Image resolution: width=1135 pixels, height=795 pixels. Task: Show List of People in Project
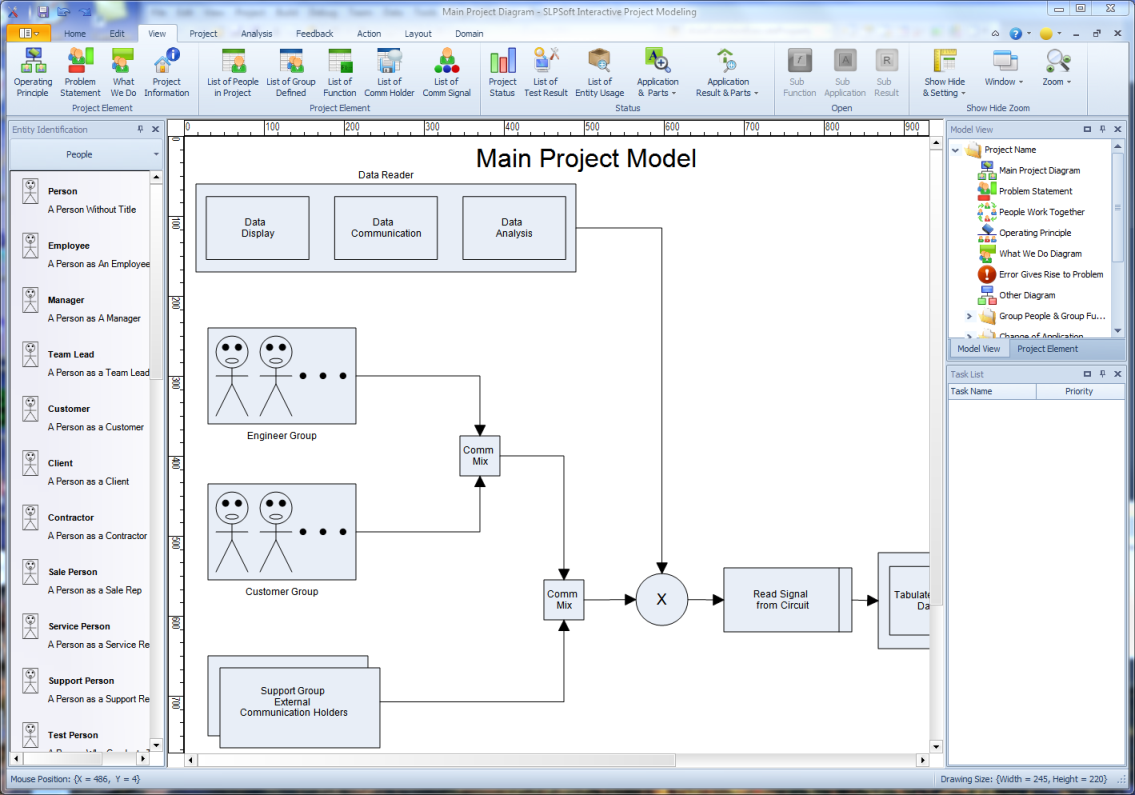[233, 72]
